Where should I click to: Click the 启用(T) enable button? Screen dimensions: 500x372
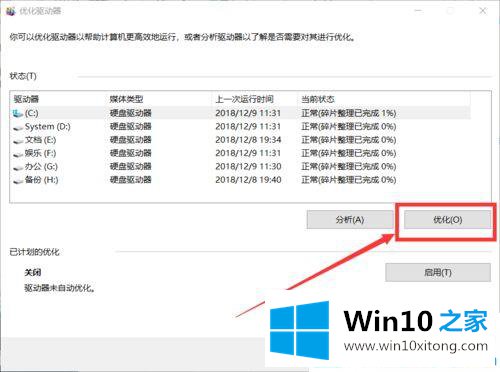click(438, 272)
